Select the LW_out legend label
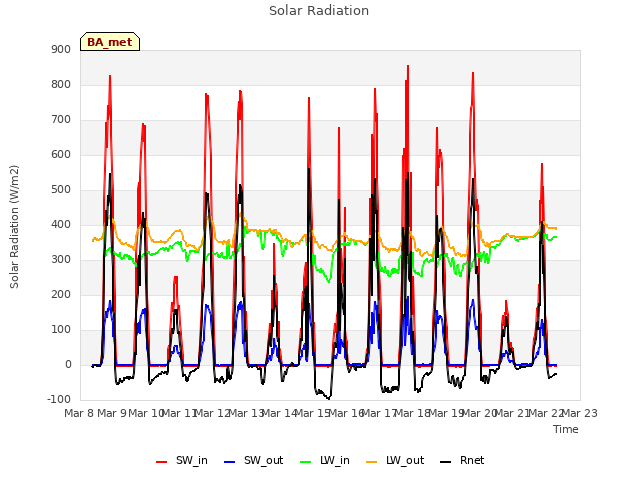Screen dimensions: 640x480 (x=405, y=460)
